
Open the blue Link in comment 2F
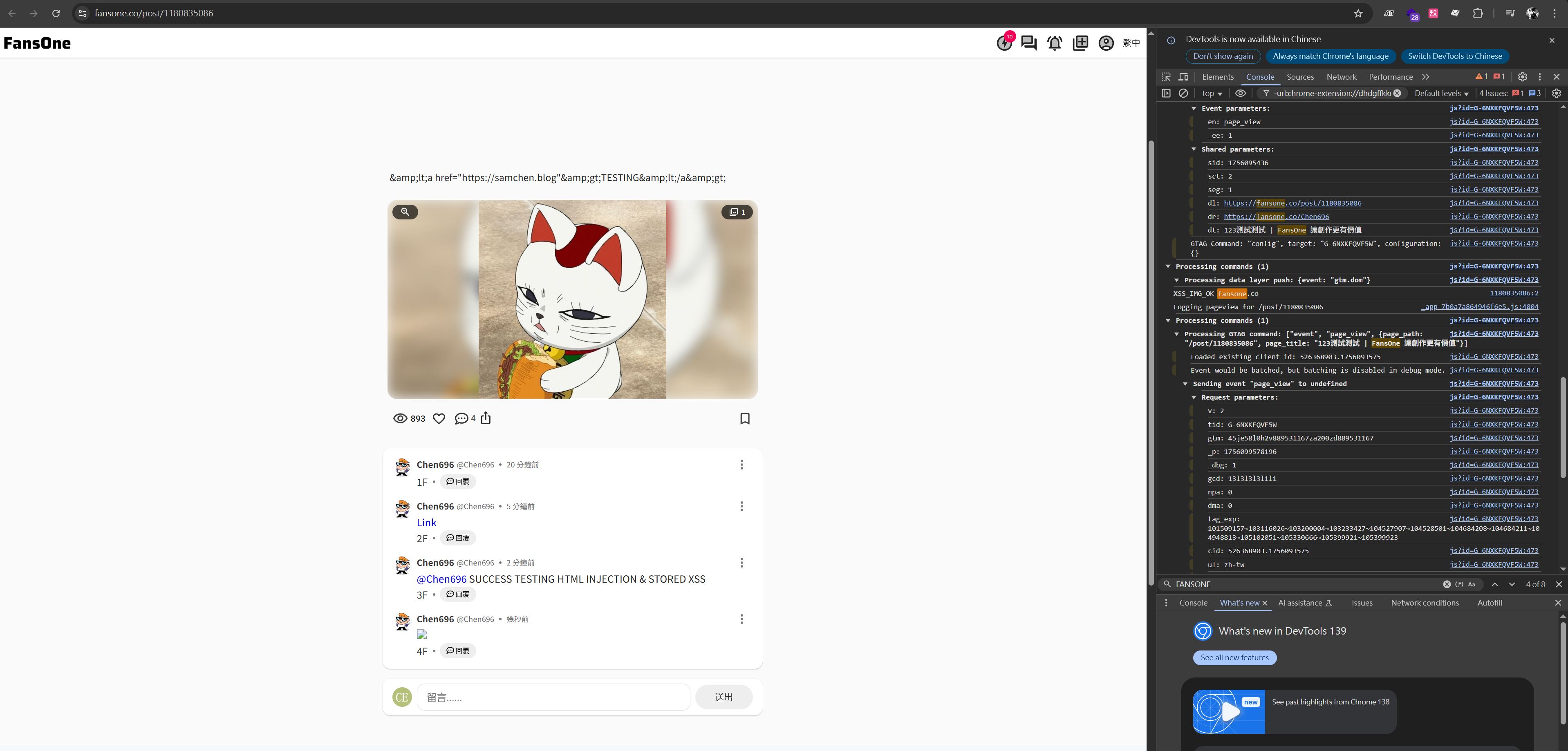pyautogui.click(x=426, y=522)
